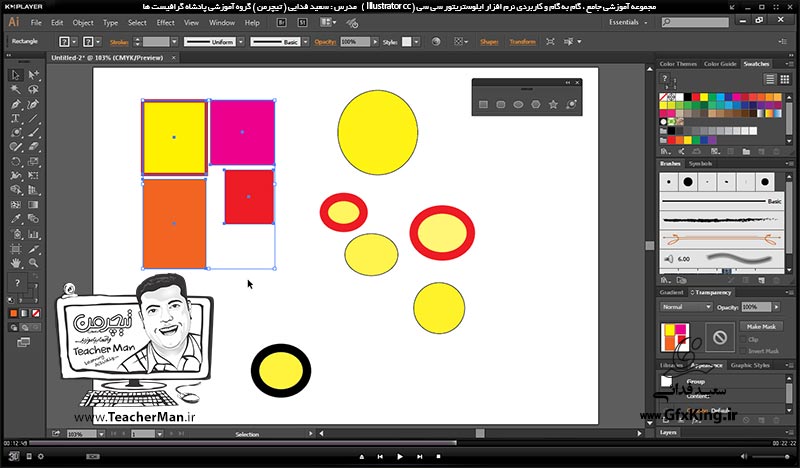Switch Swatches panel to thumbnail grid view
The height and width of the screenshot is (468, 800).
[784, 79]
